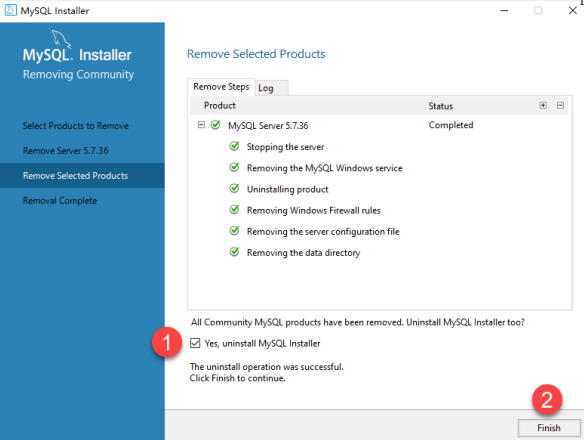Image resolution: width=584 pixels, height=440 pixels.
Task: Click checkmark icon for Removing Windows Firewall rules
Action: tap(234, 209)
